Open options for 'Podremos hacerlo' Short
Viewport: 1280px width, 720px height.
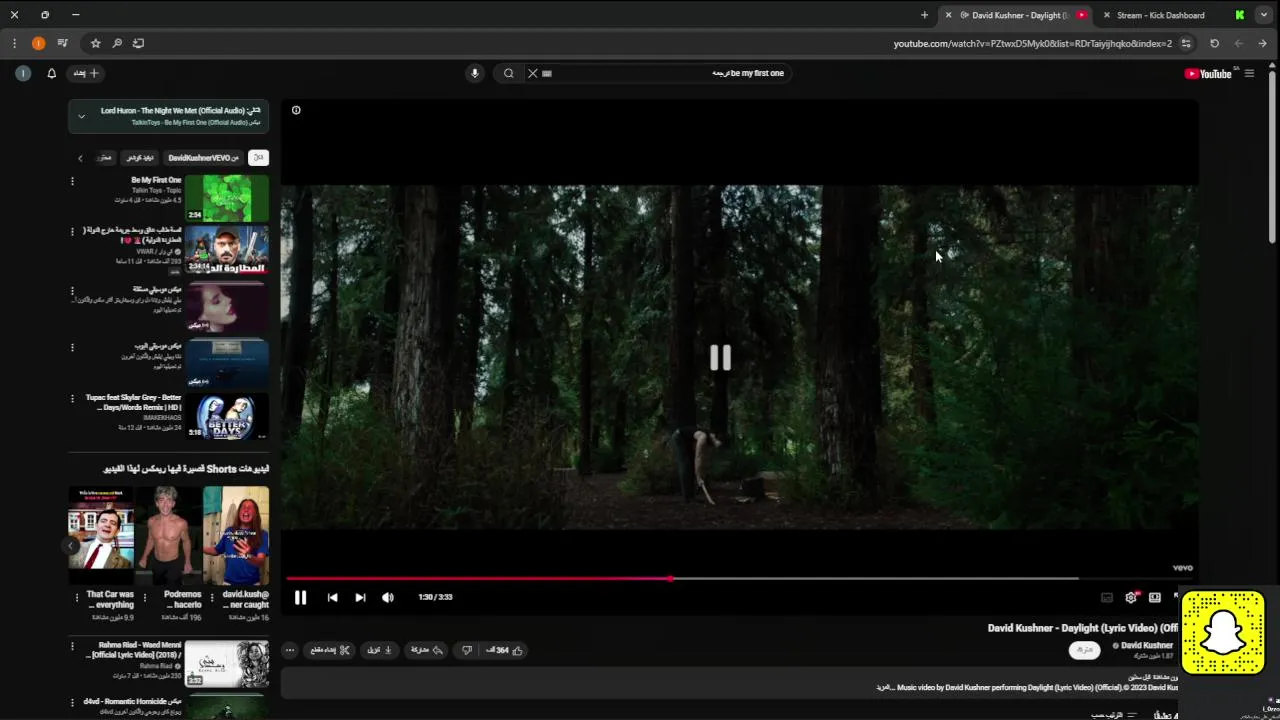(x=144, y=596)
